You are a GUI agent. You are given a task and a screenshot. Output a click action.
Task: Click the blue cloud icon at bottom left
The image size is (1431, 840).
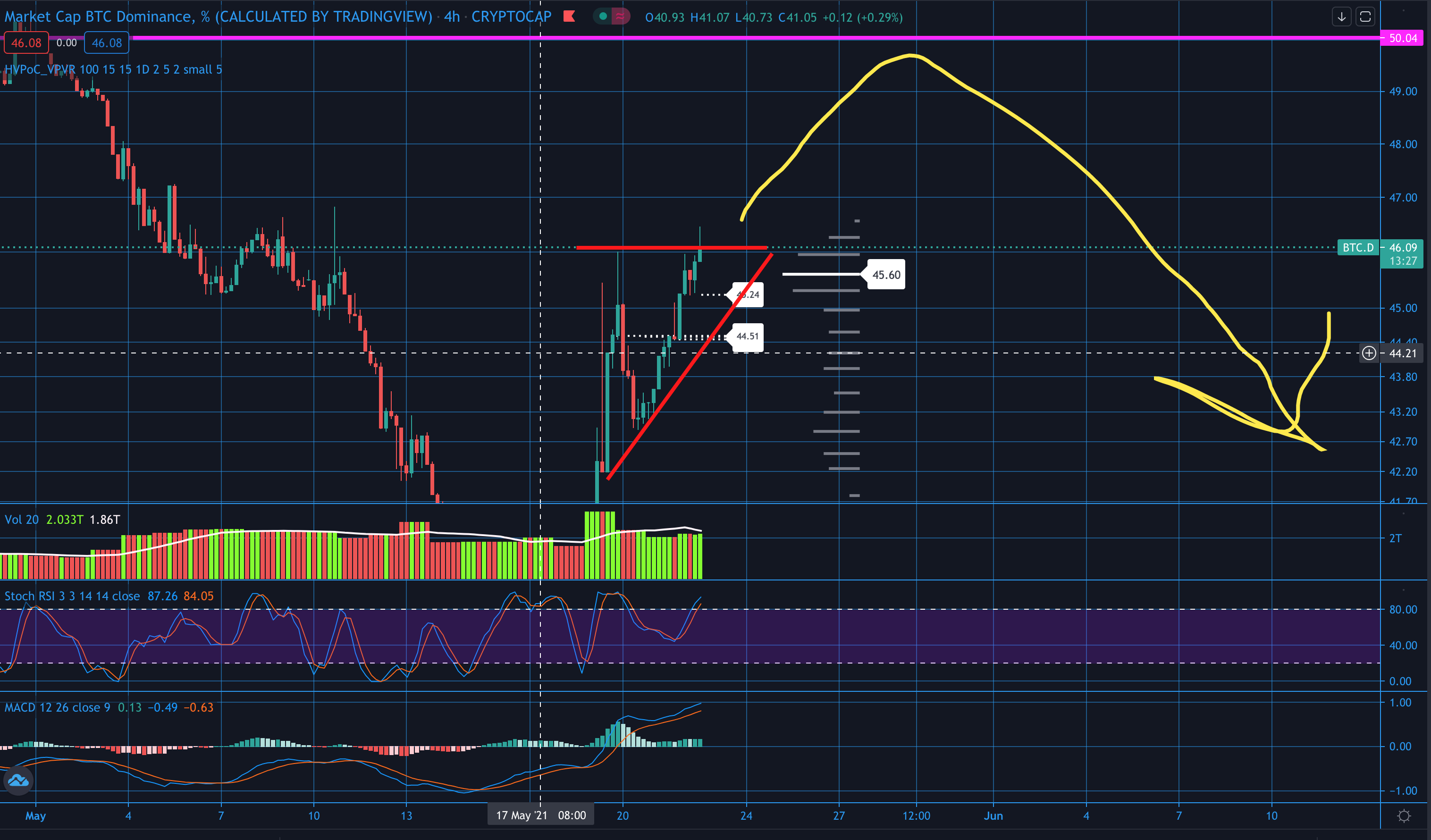[17, 781]
